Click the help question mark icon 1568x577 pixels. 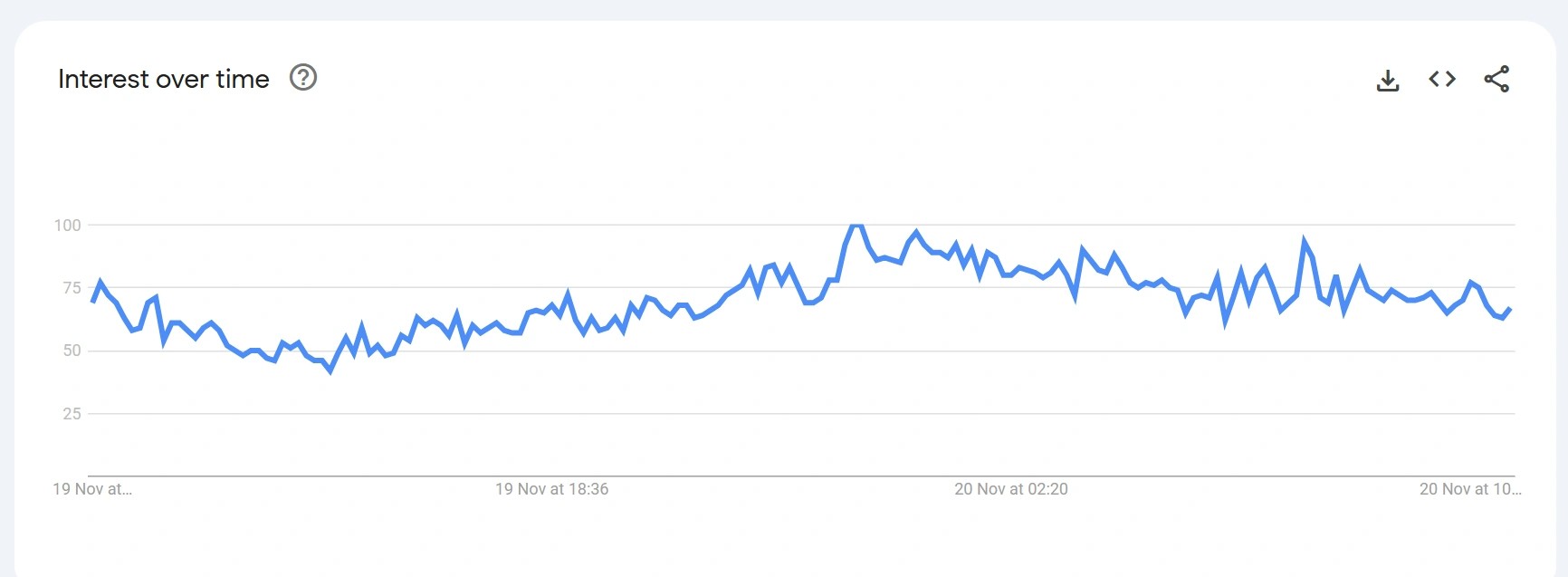303,78
